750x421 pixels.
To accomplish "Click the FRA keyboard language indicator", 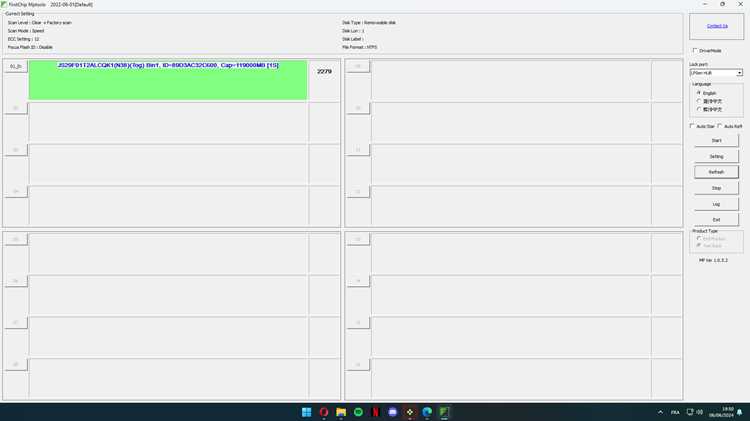I will [x=675, y=412].
